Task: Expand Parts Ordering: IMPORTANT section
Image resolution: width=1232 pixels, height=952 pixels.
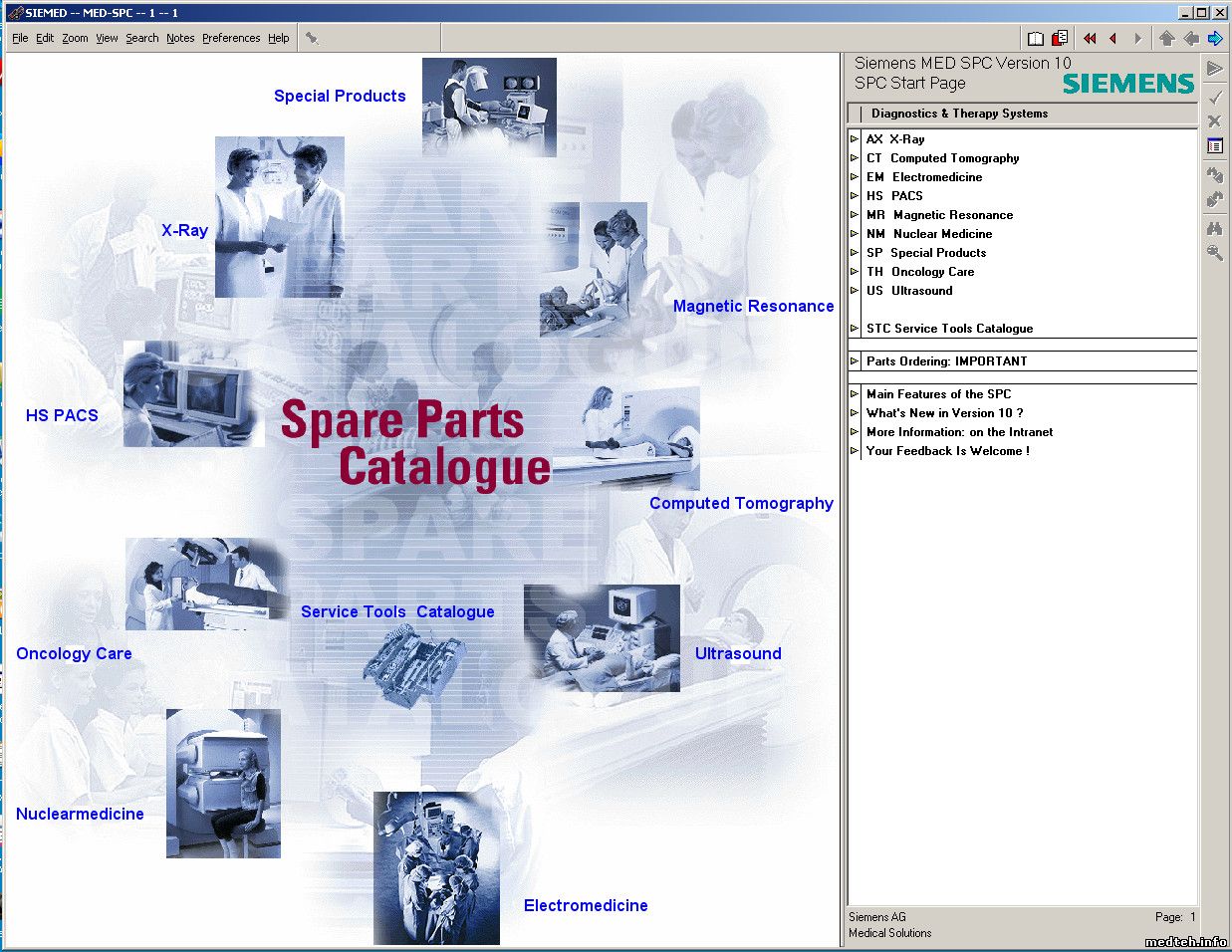Action: [855, 361]
